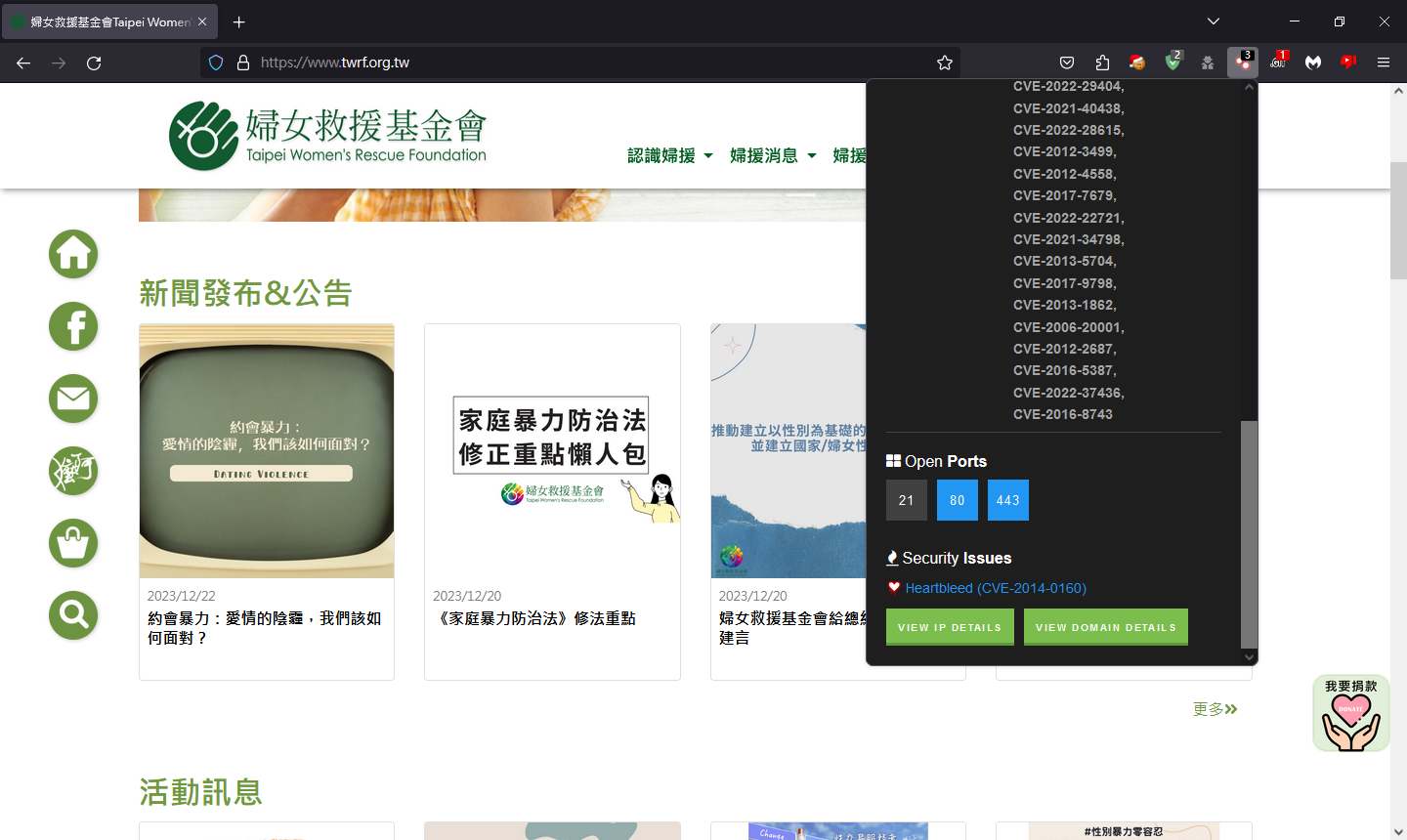
Task: Click the 2023/12/22 date on first news card
Action: (x=182, y=596)
